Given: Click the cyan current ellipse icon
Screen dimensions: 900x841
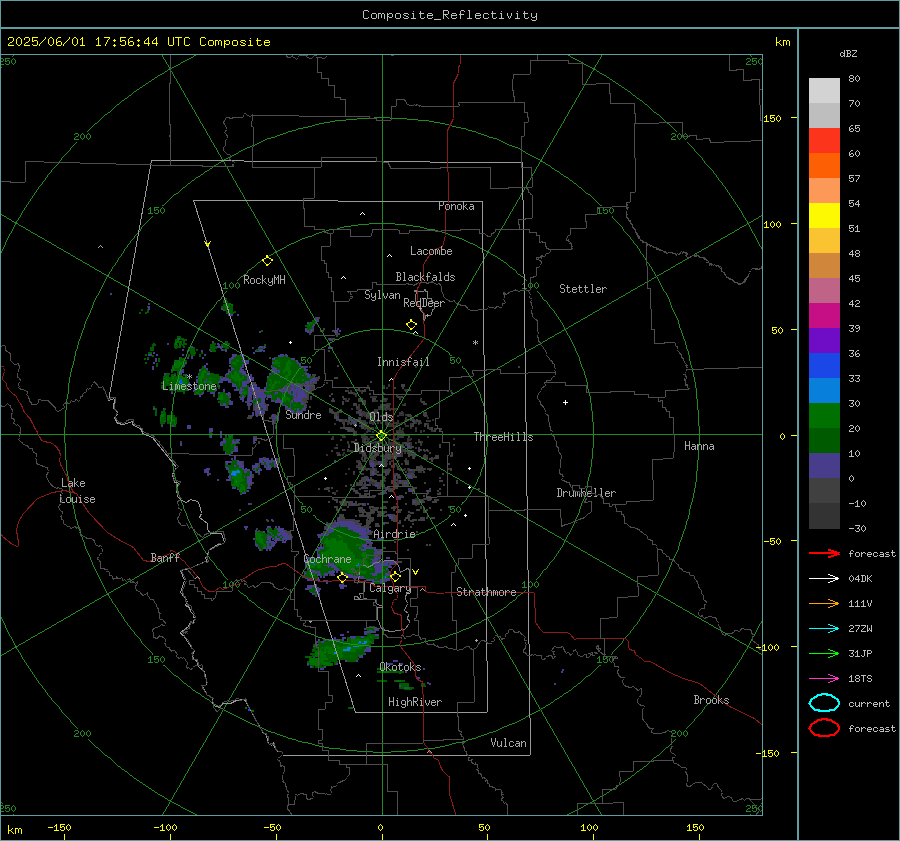Looking at the screenshot, I should (824, 703).
